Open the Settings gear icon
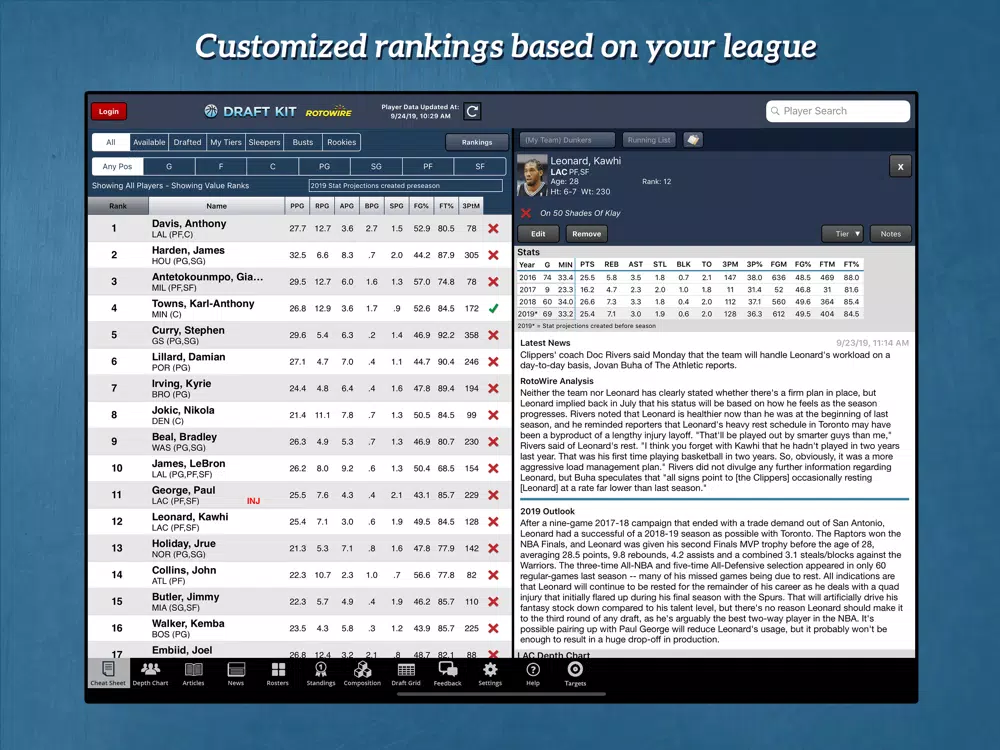 pos(490,673)
